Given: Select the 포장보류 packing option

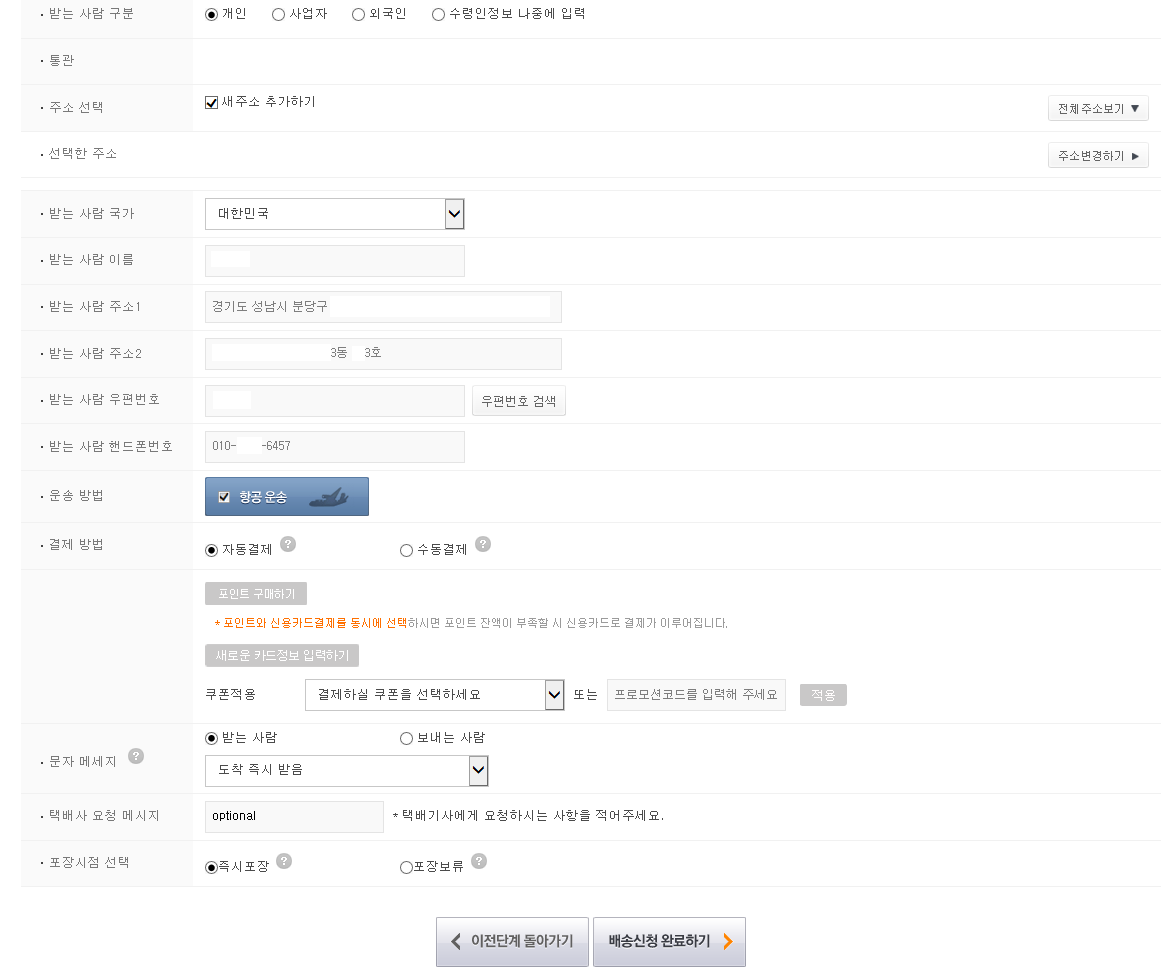Looking at the screenshot, I should [406, 868].
